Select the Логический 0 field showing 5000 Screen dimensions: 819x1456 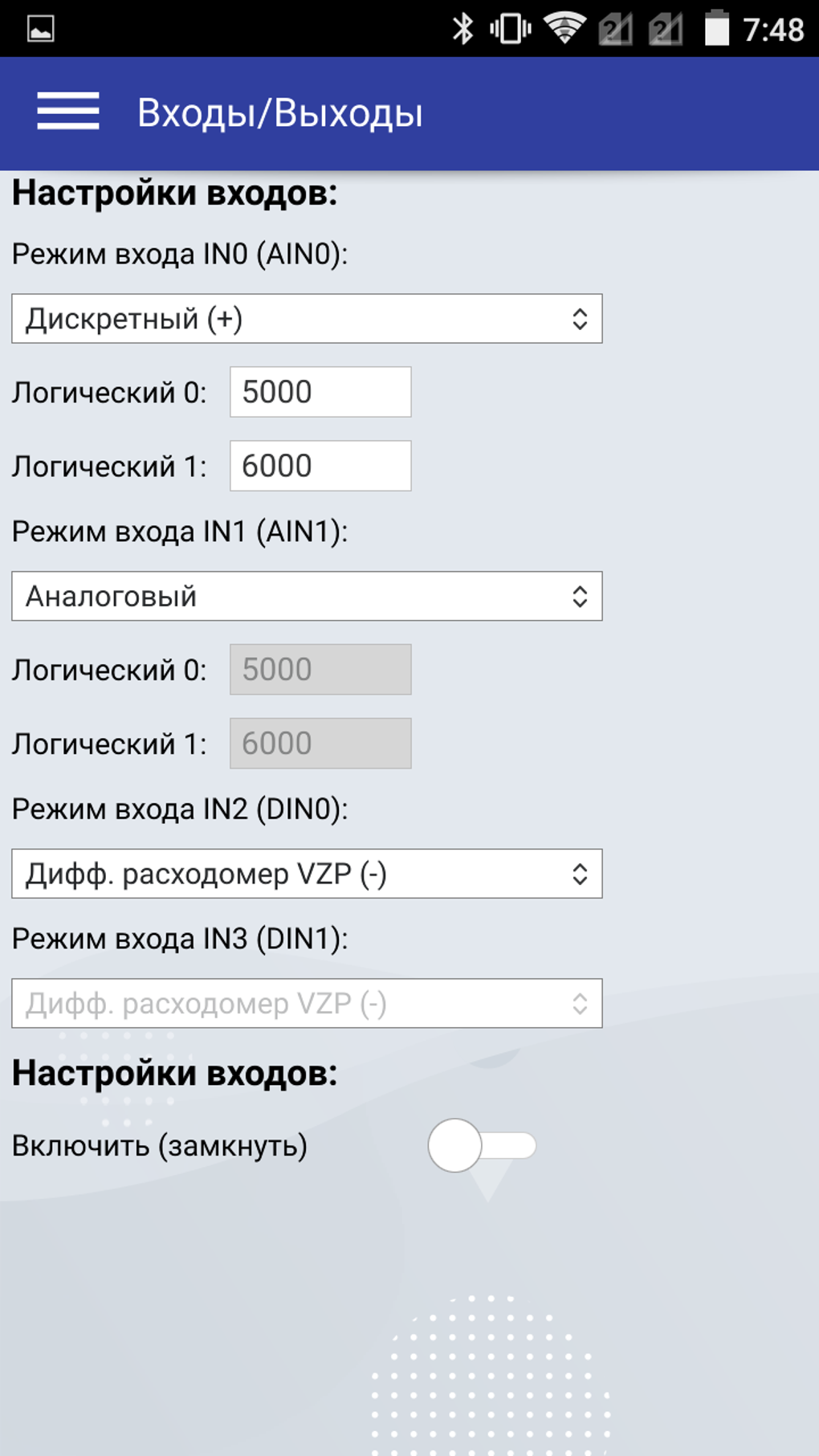(320, 391)
